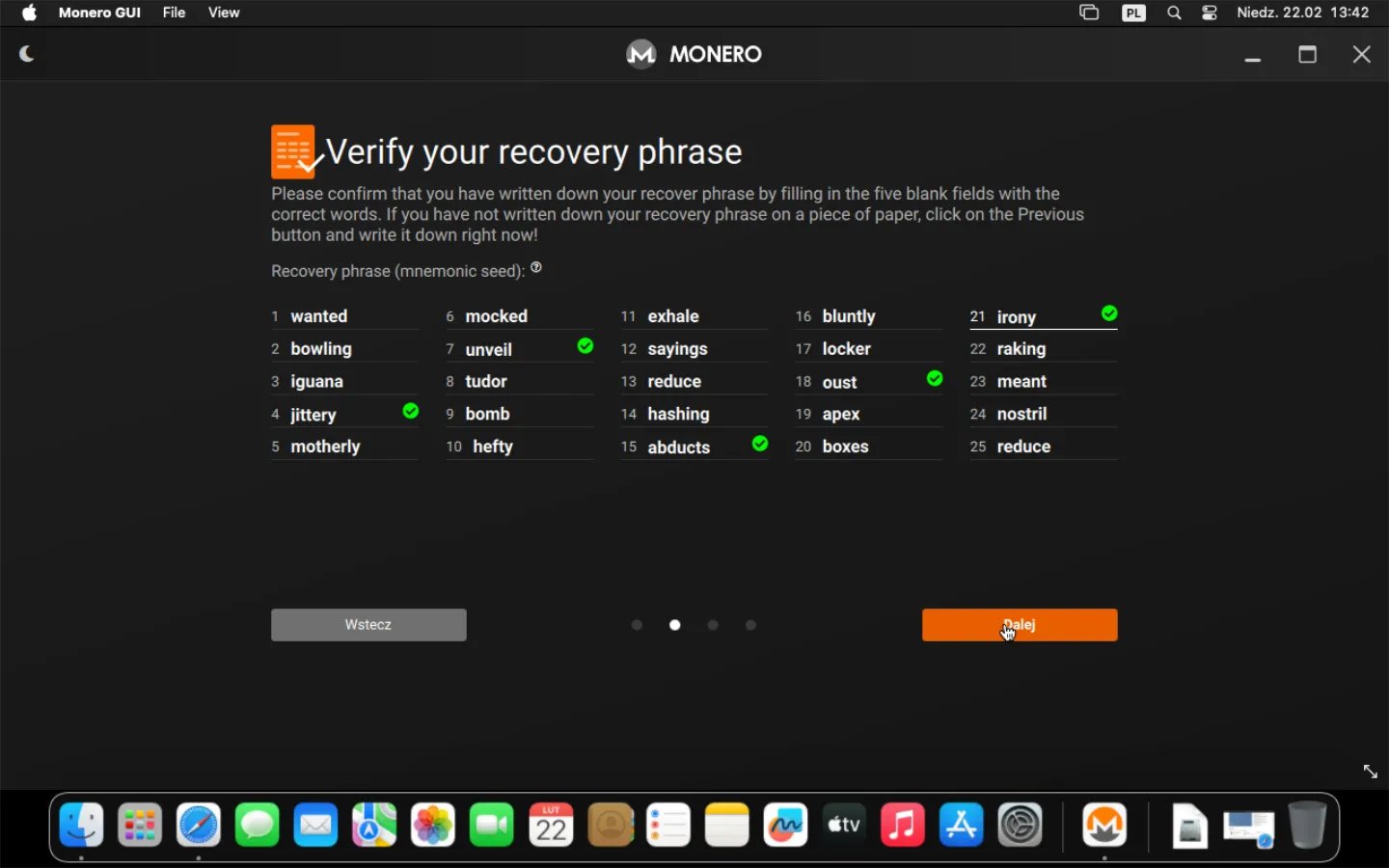The width and height of the screenshot is (1389, 868).
Task: Click the green check next to irony
Action: coord(1110,313)
